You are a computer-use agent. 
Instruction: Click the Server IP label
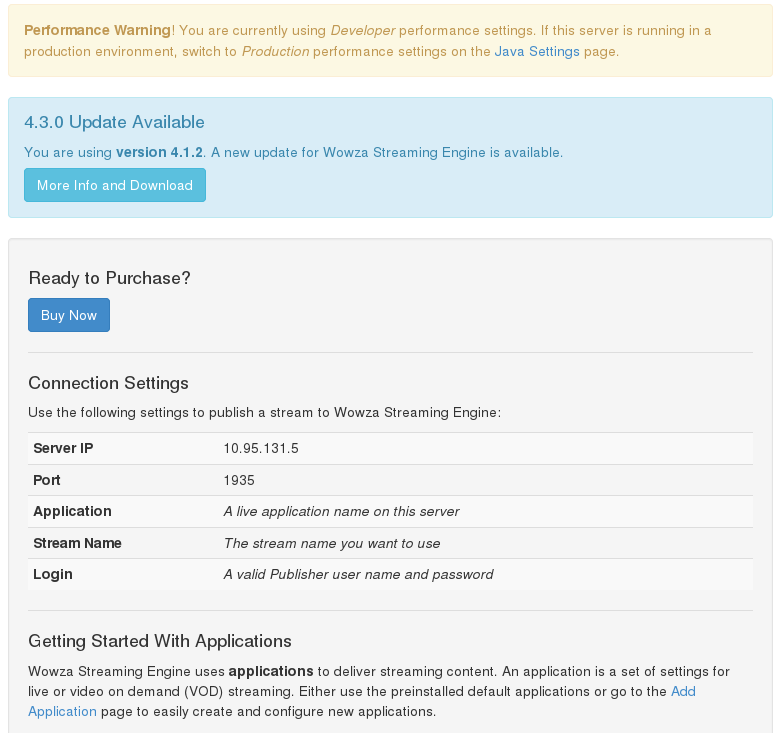[x=63, y=448]
